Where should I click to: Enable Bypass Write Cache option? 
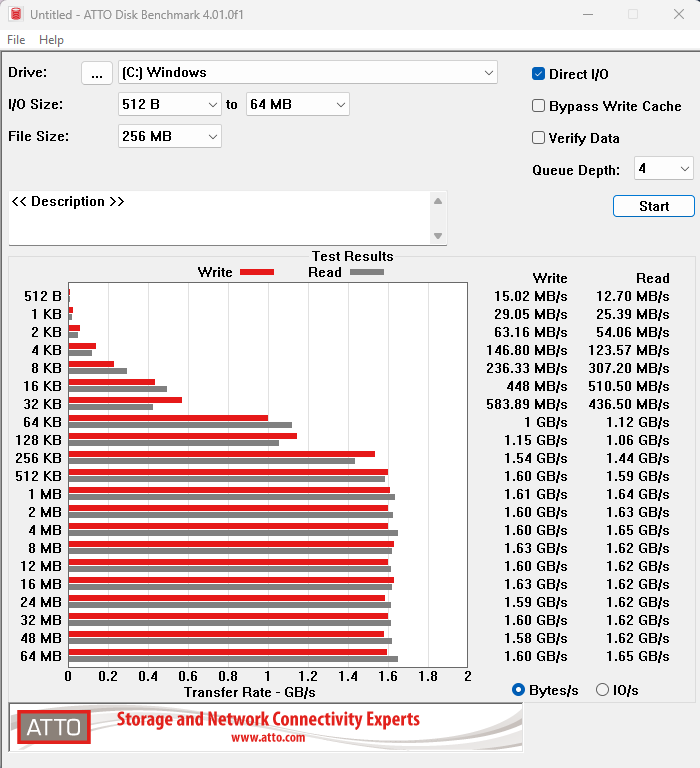tap(538, 106)
